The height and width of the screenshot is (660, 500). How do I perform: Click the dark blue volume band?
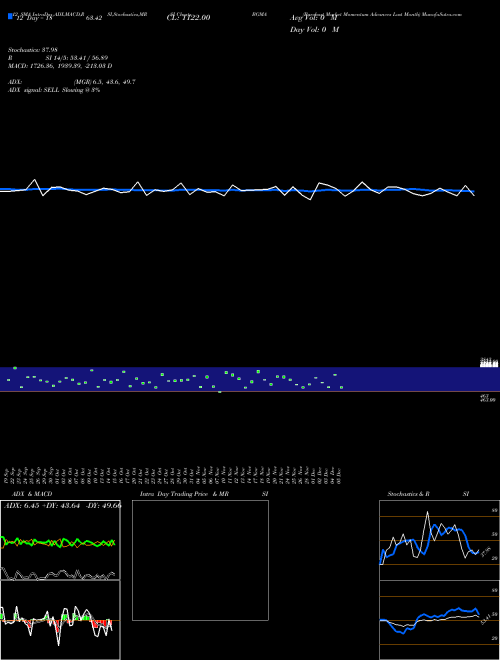(250, 379)
